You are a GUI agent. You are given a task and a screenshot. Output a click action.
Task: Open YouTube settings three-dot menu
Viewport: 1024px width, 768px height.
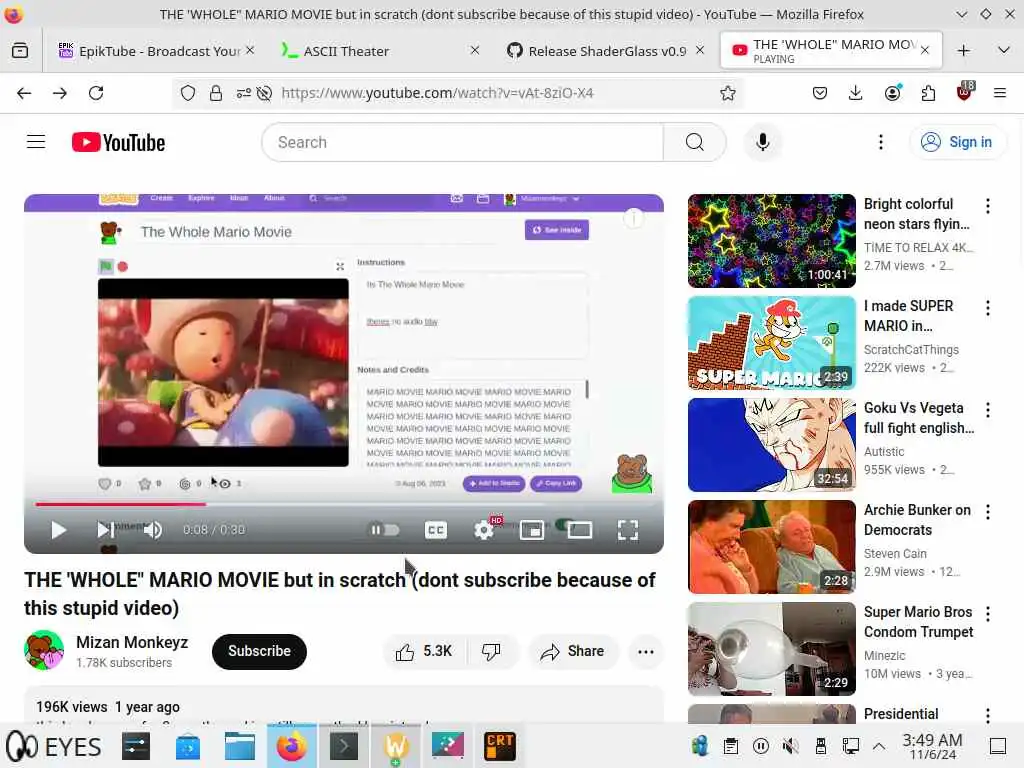point(880,142)
